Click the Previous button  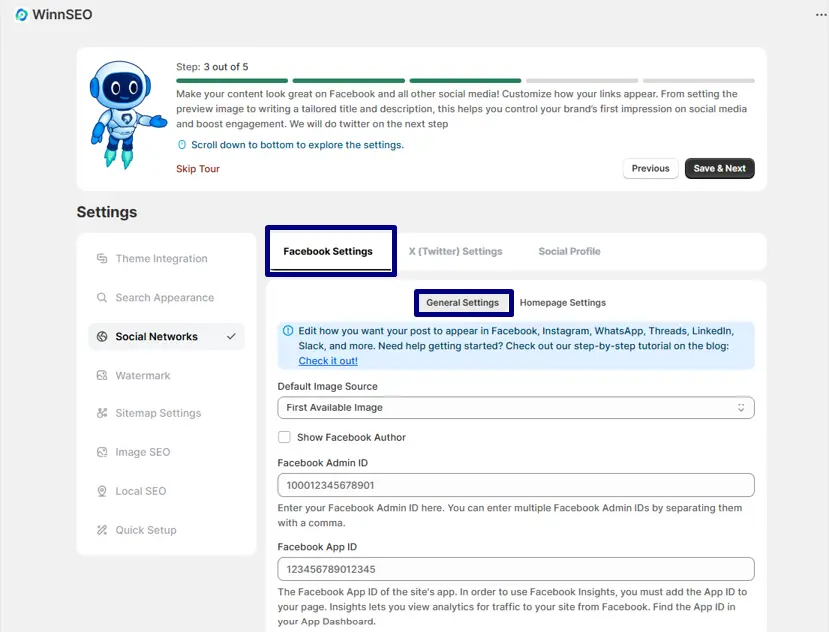coord(650,168)
